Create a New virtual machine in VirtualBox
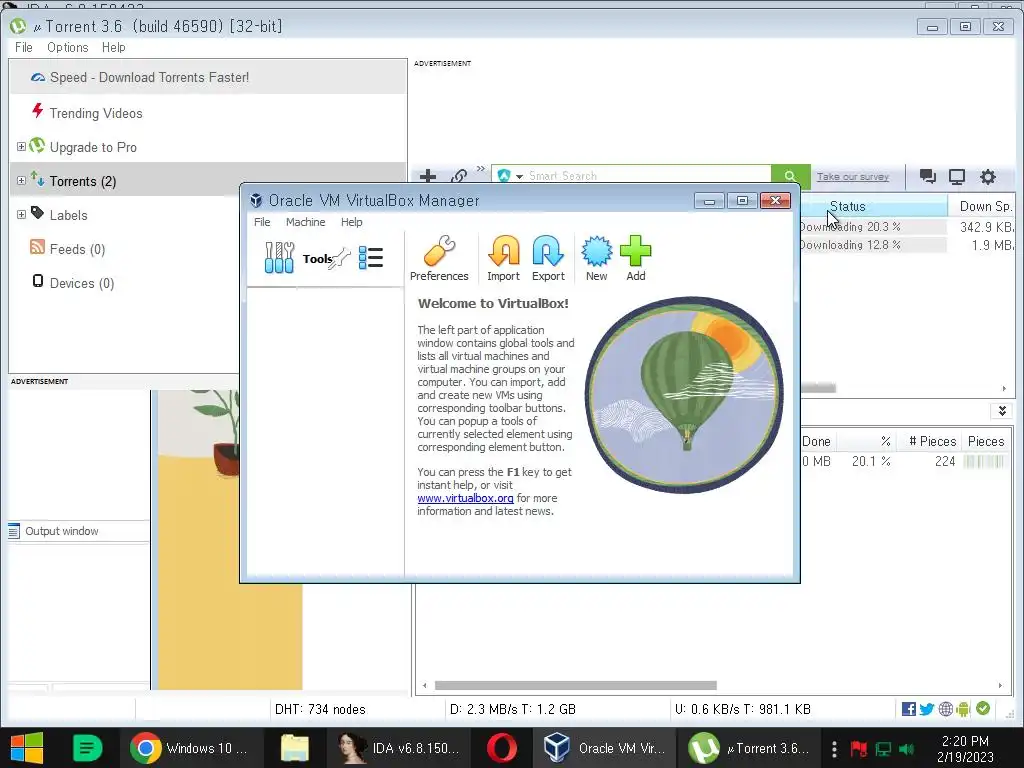1024x768 pixels. click(x=596, y=252)
